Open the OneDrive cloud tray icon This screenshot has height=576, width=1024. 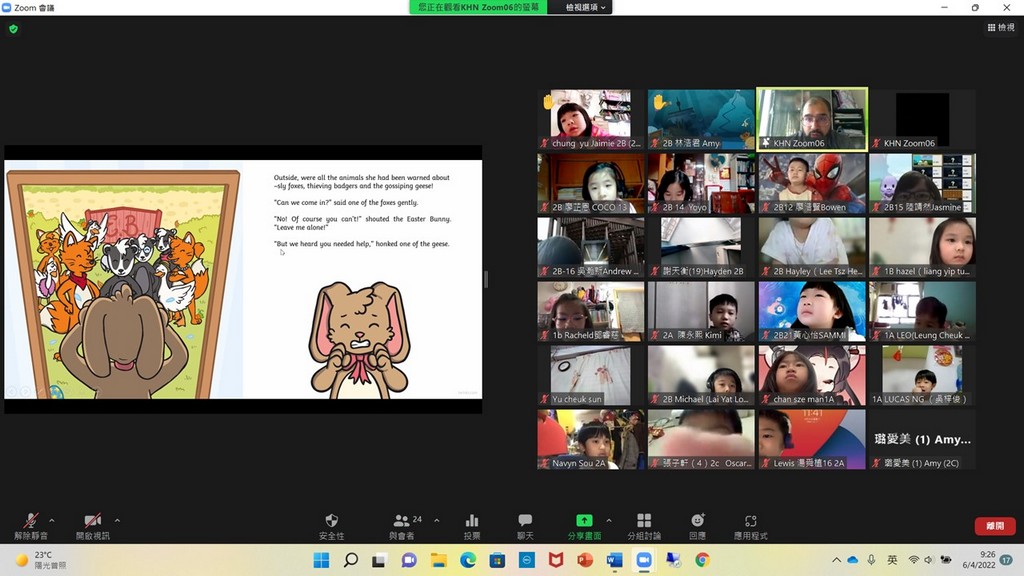[853, 560]
